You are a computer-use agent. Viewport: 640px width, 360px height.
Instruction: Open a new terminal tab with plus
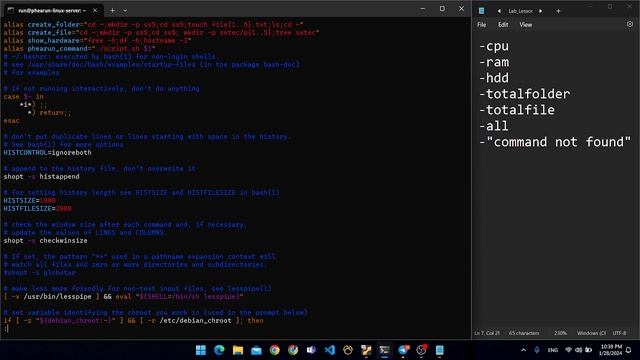tap(112, 10)
